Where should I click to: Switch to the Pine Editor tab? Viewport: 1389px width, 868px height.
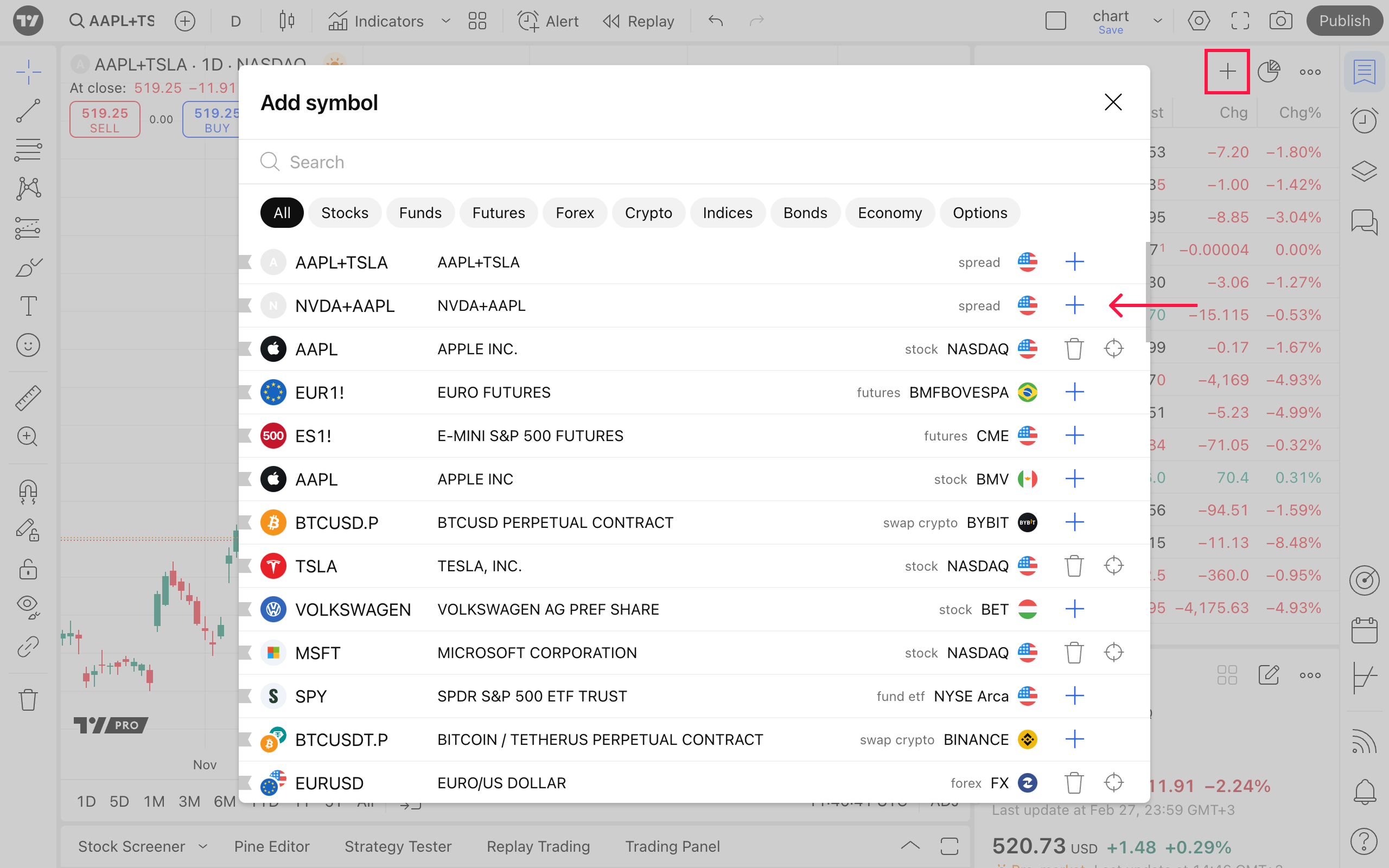(271, 846)
